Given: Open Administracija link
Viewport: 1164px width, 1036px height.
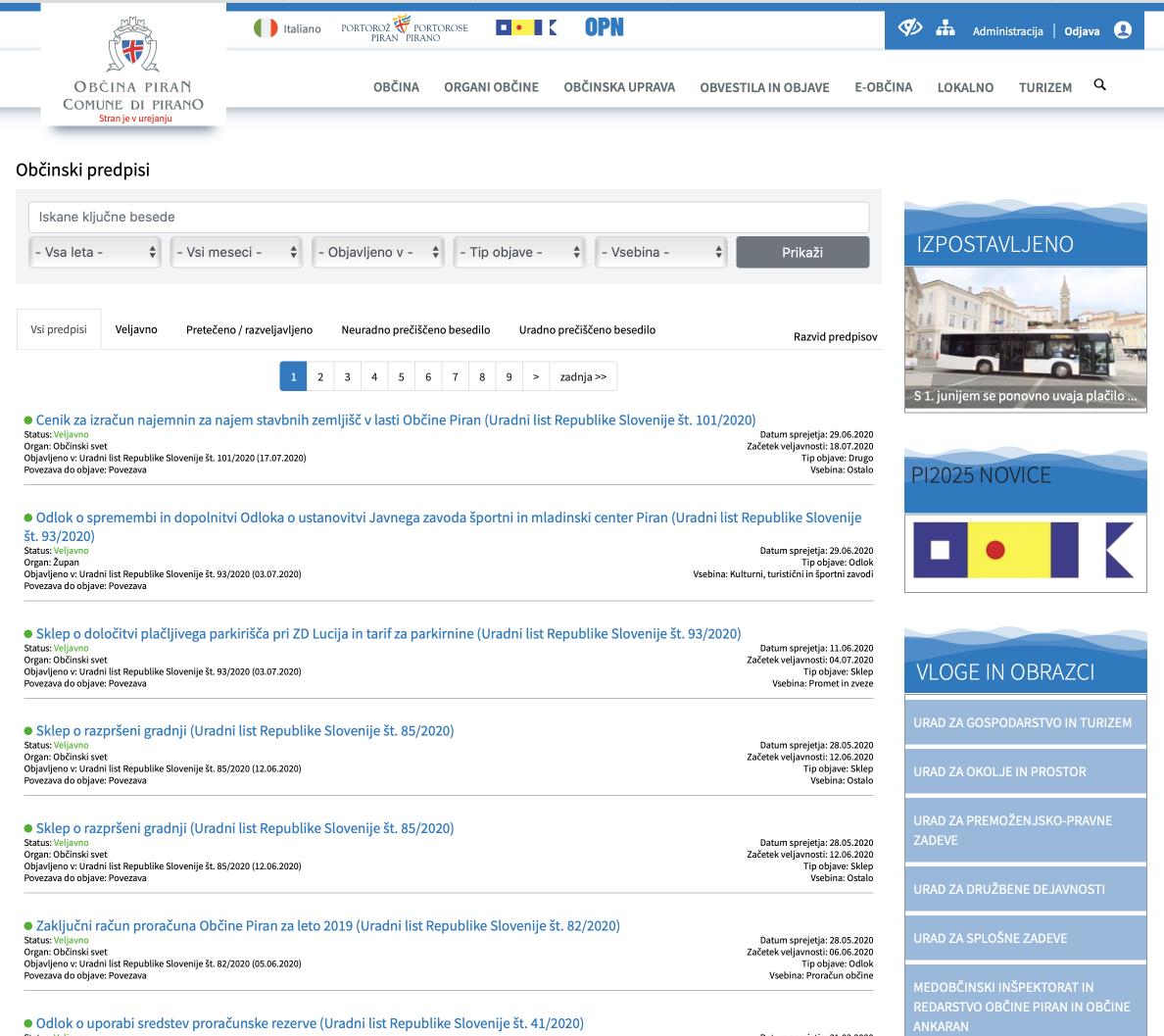Looking at the screenshot, I should click(1007, 31).
